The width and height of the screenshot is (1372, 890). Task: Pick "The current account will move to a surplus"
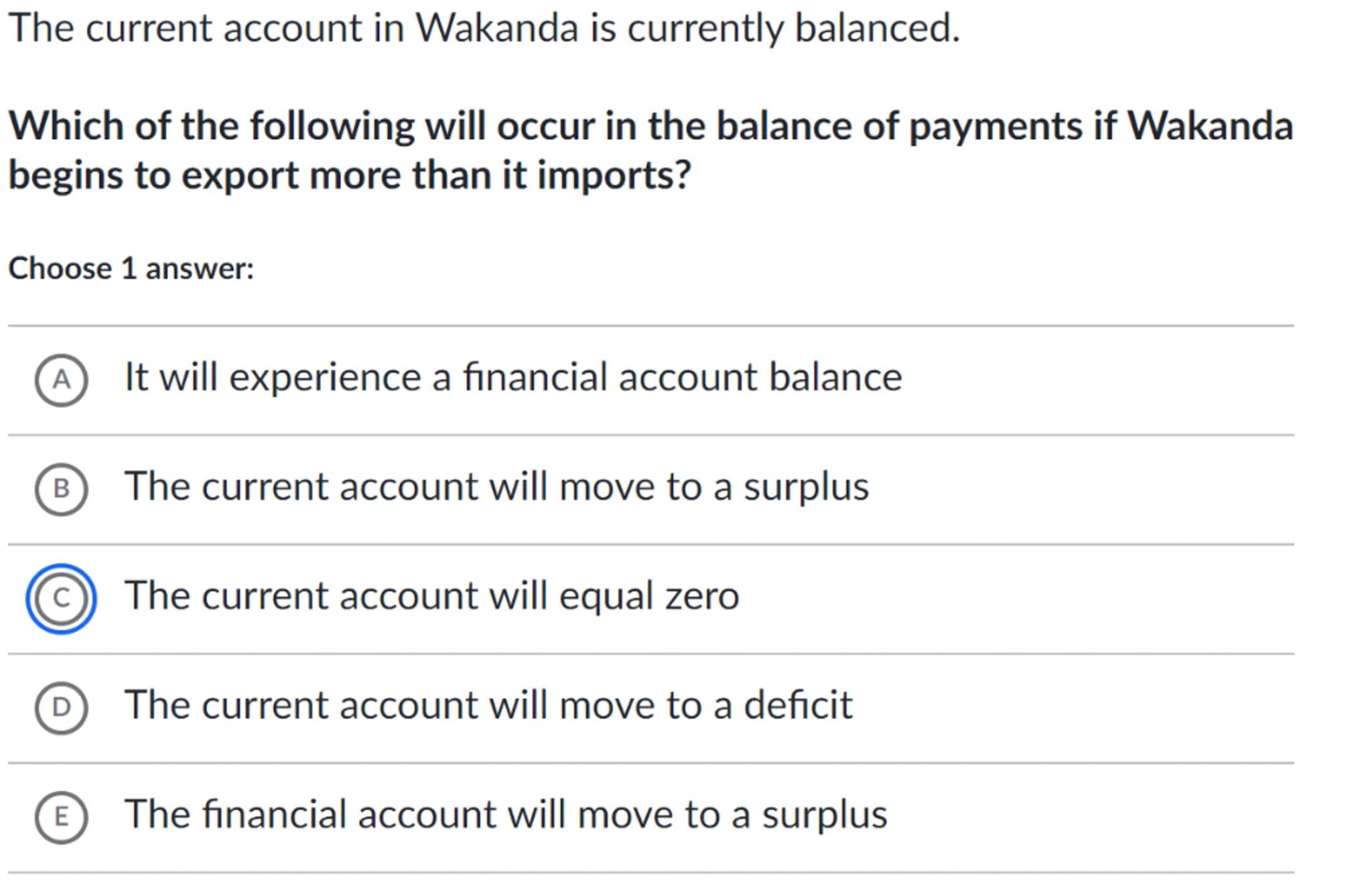(496, 486)
